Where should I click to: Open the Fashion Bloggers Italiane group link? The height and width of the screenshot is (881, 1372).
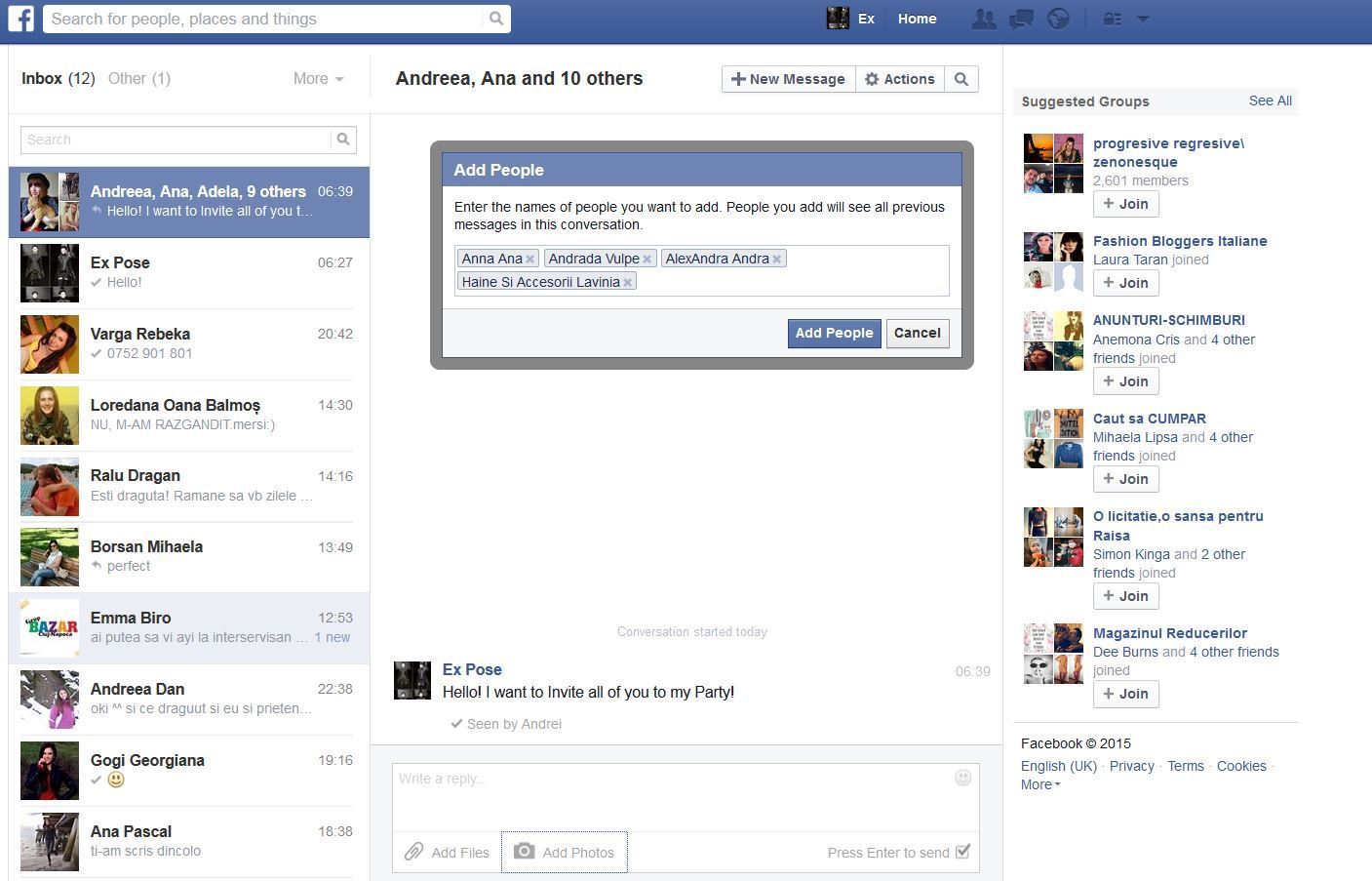(1180, 241)
